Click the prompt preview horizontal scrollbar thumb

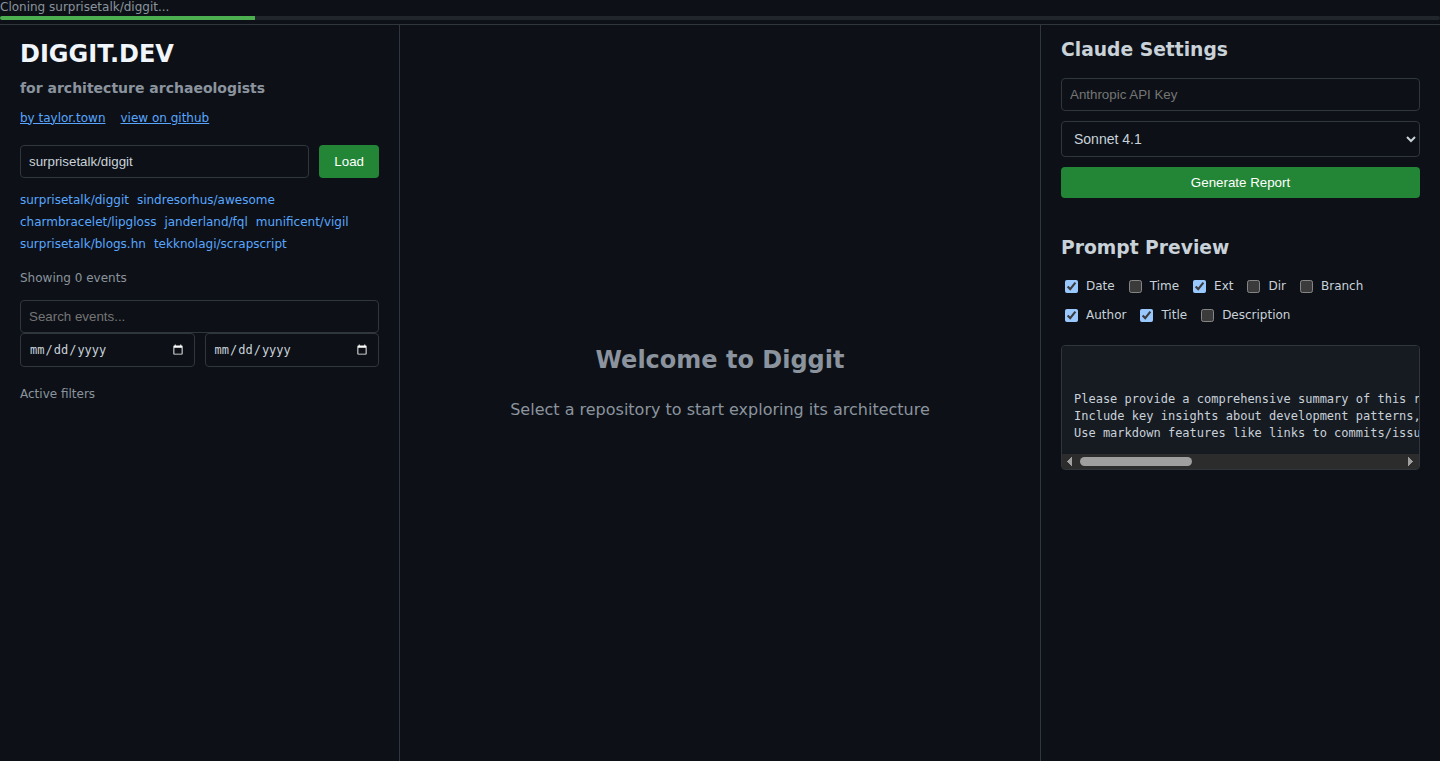tap(1136, 461)
